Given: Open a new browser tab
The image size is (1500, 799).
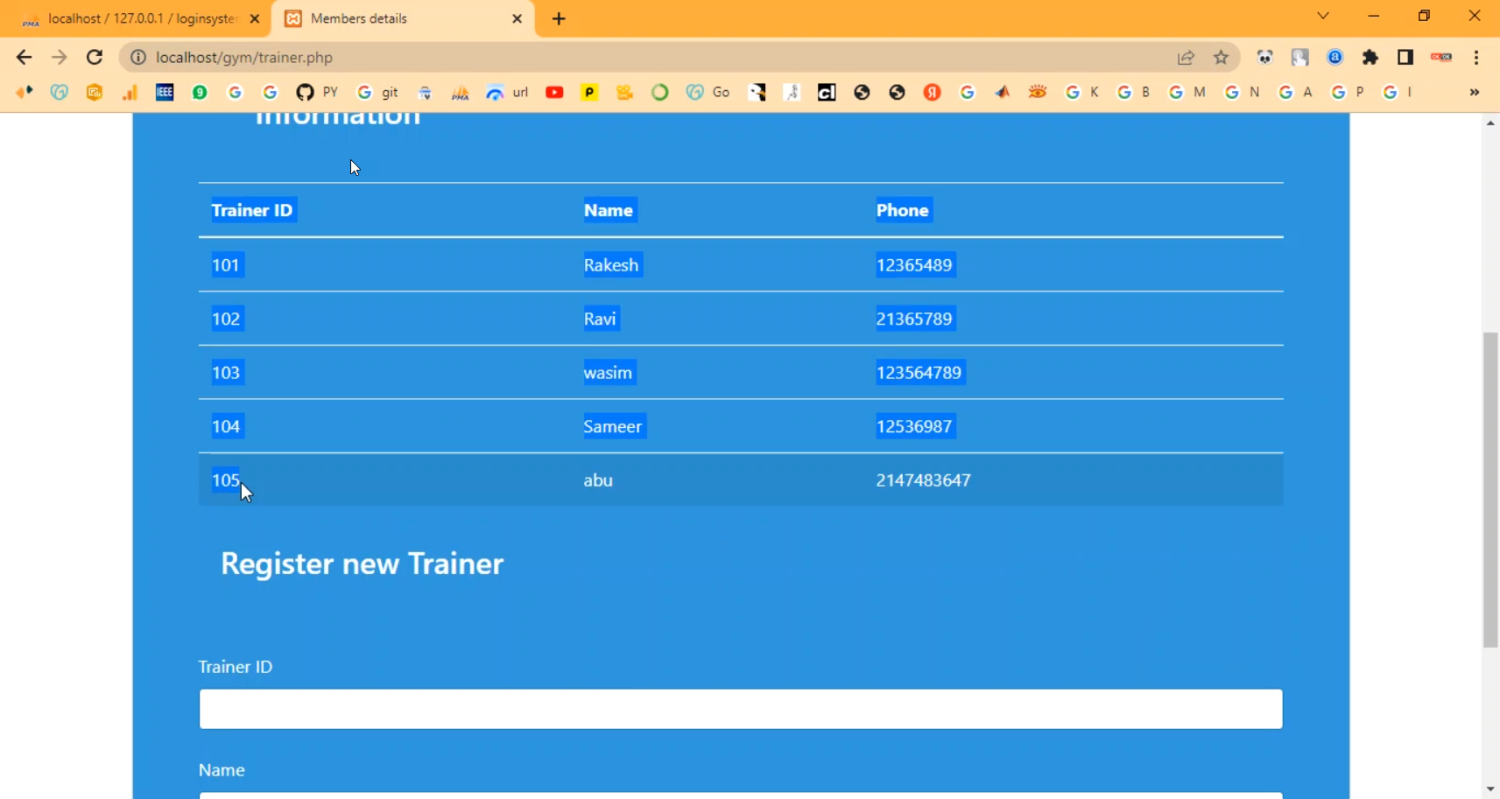Looking at the screenshot, I should coord(559,19).
